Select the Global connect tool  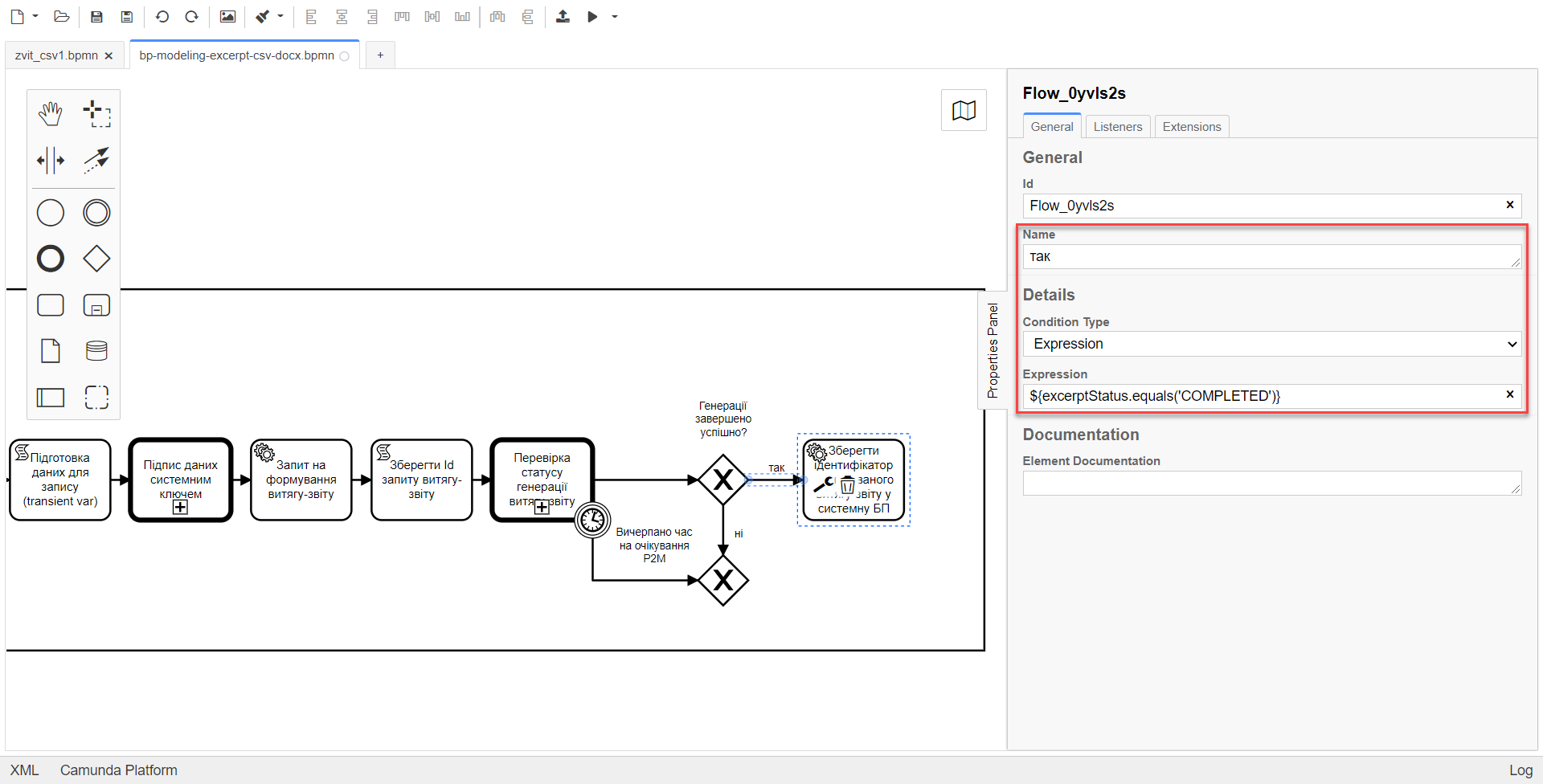click(x=96, y=160)
